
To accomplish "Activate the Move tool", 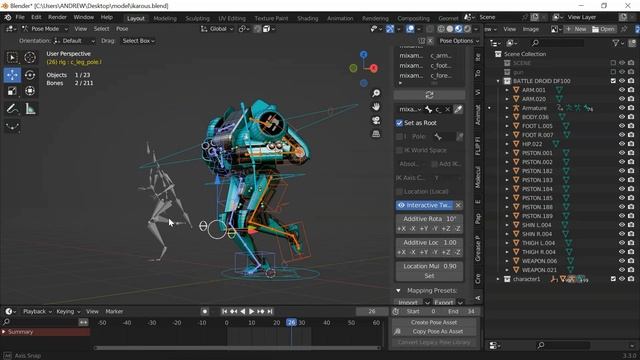I will (x=12, y=75).
